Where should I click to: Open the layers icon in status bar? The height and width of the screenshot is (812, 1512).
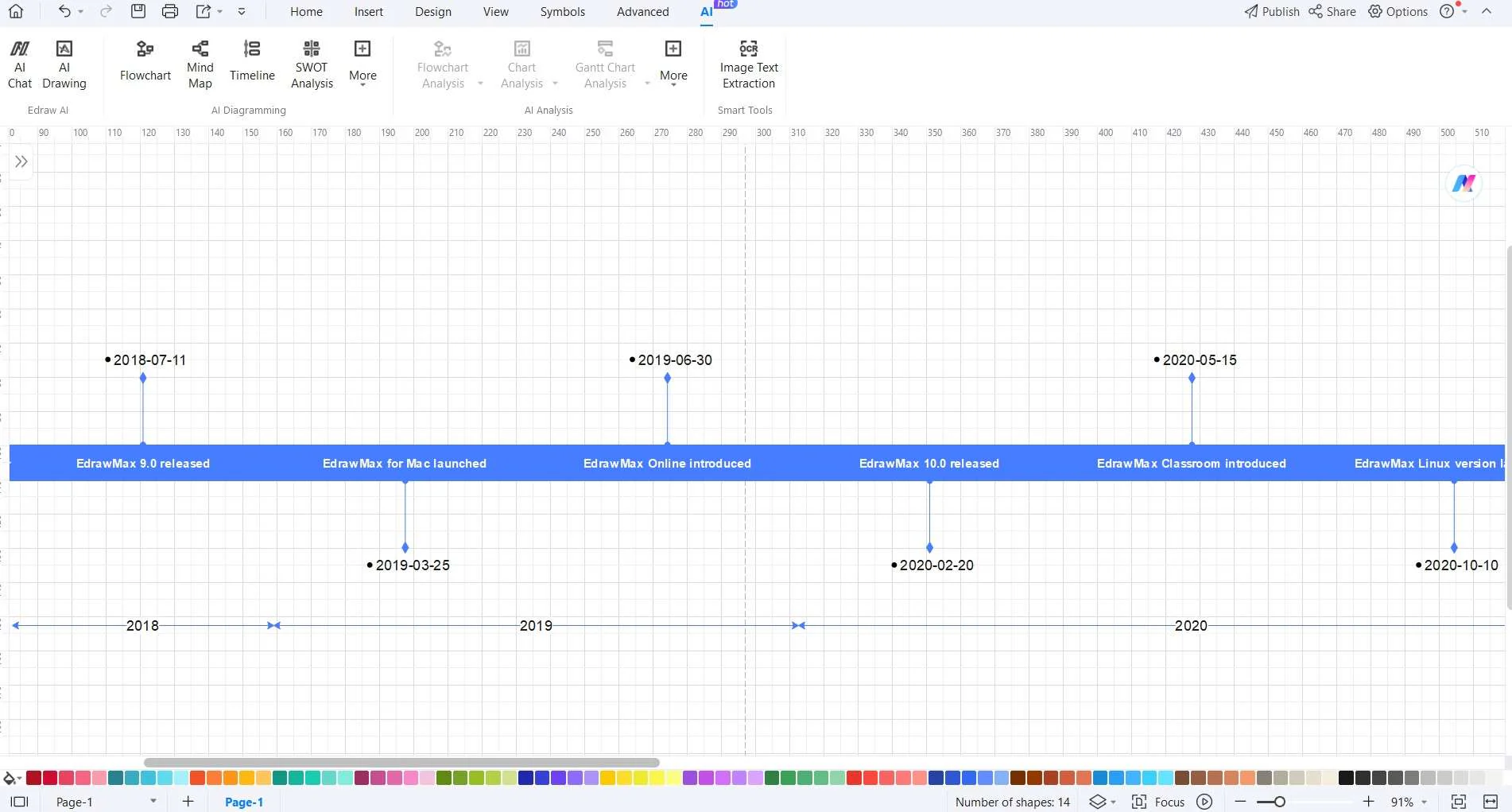click(1098, 802)
